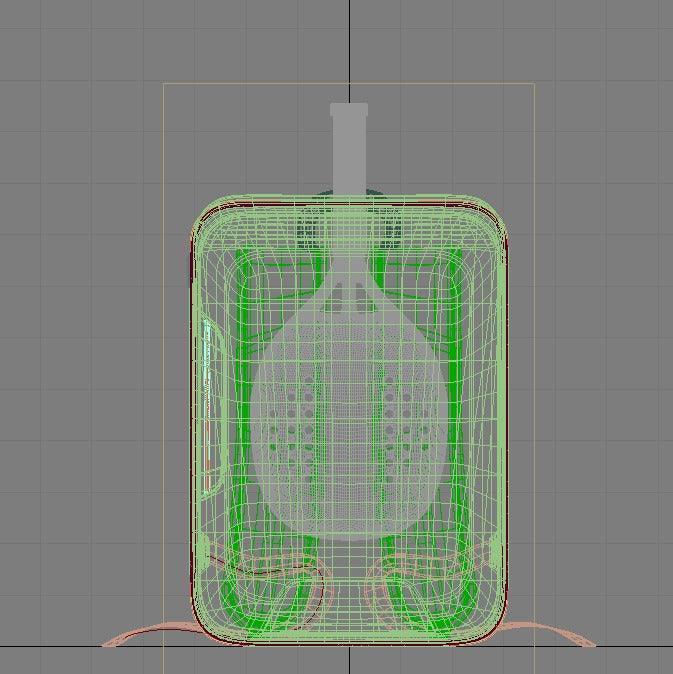Click the tan safe-frame border's top edge

point(250,84)
